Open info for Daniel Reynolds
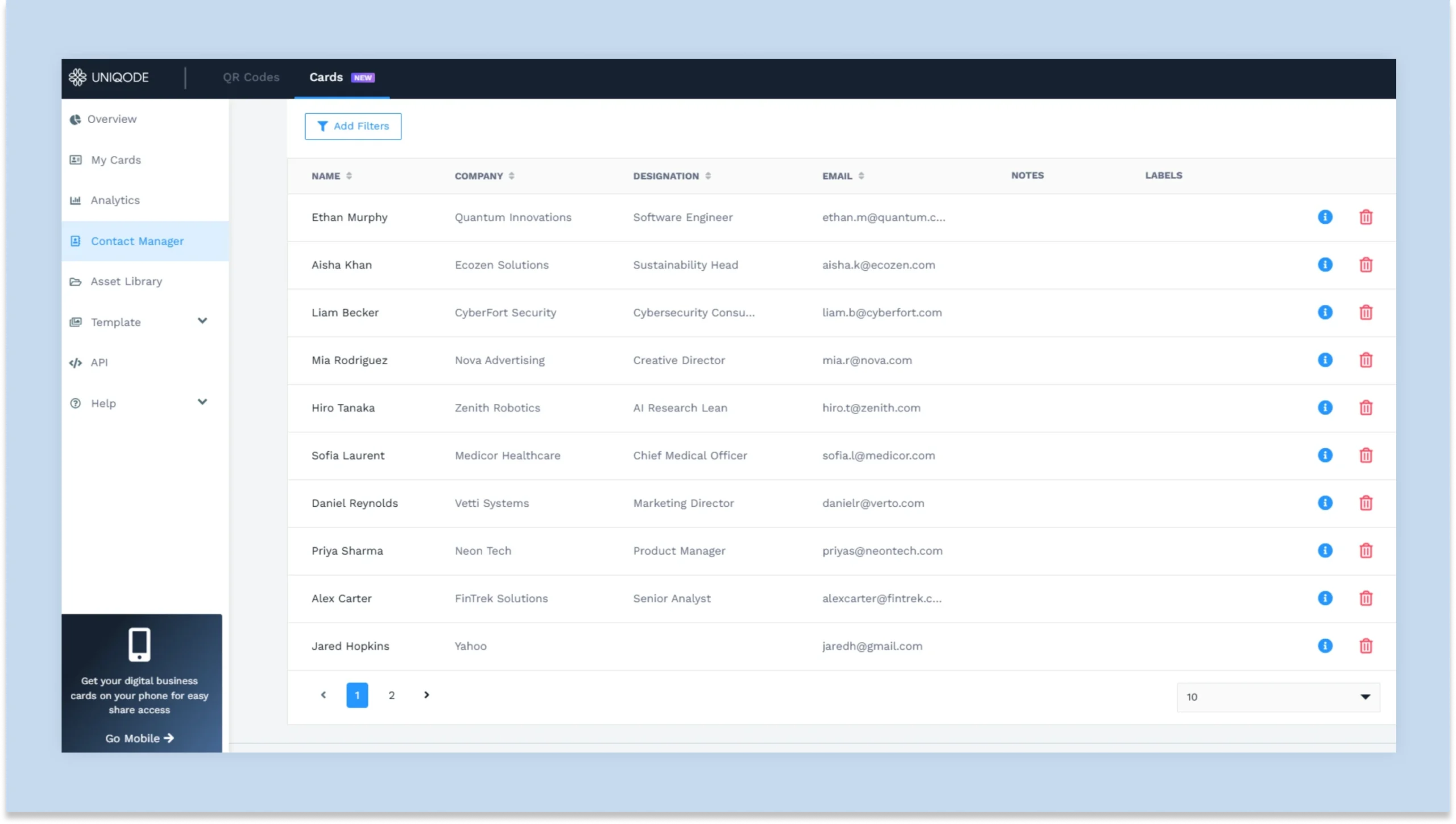Viewport: 1456px width, 824px height. point(1325,503)
